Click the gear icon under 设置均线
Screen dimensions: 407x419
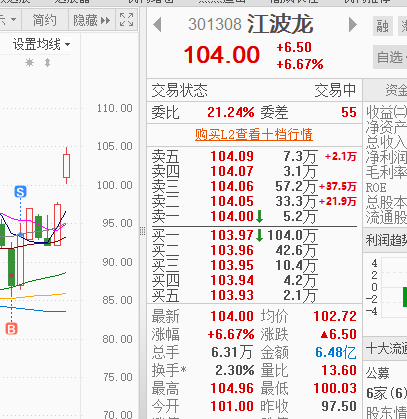30,62
